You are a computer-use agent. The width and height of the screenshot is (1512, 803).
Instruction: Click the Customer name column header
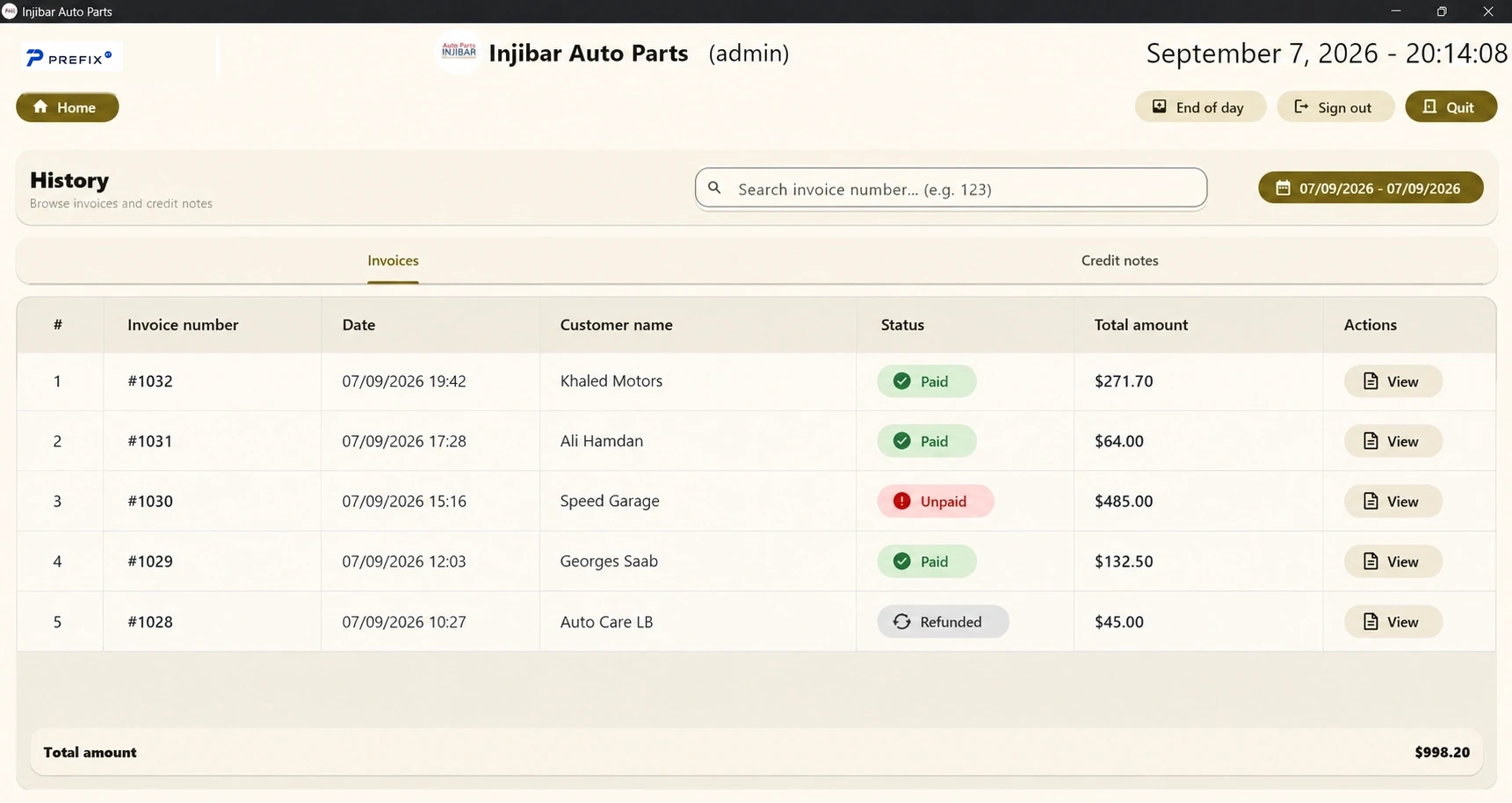coord(616,324)
